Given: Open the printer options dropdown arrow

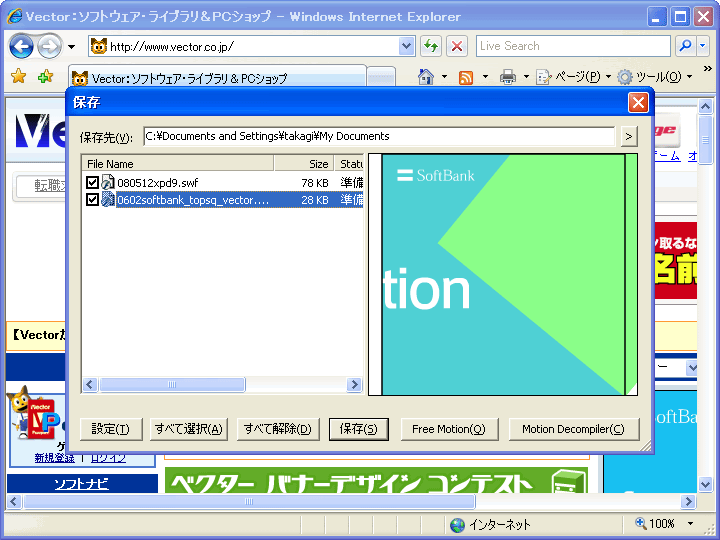Looking at the screenshot, I should click(x=526, y=77).
